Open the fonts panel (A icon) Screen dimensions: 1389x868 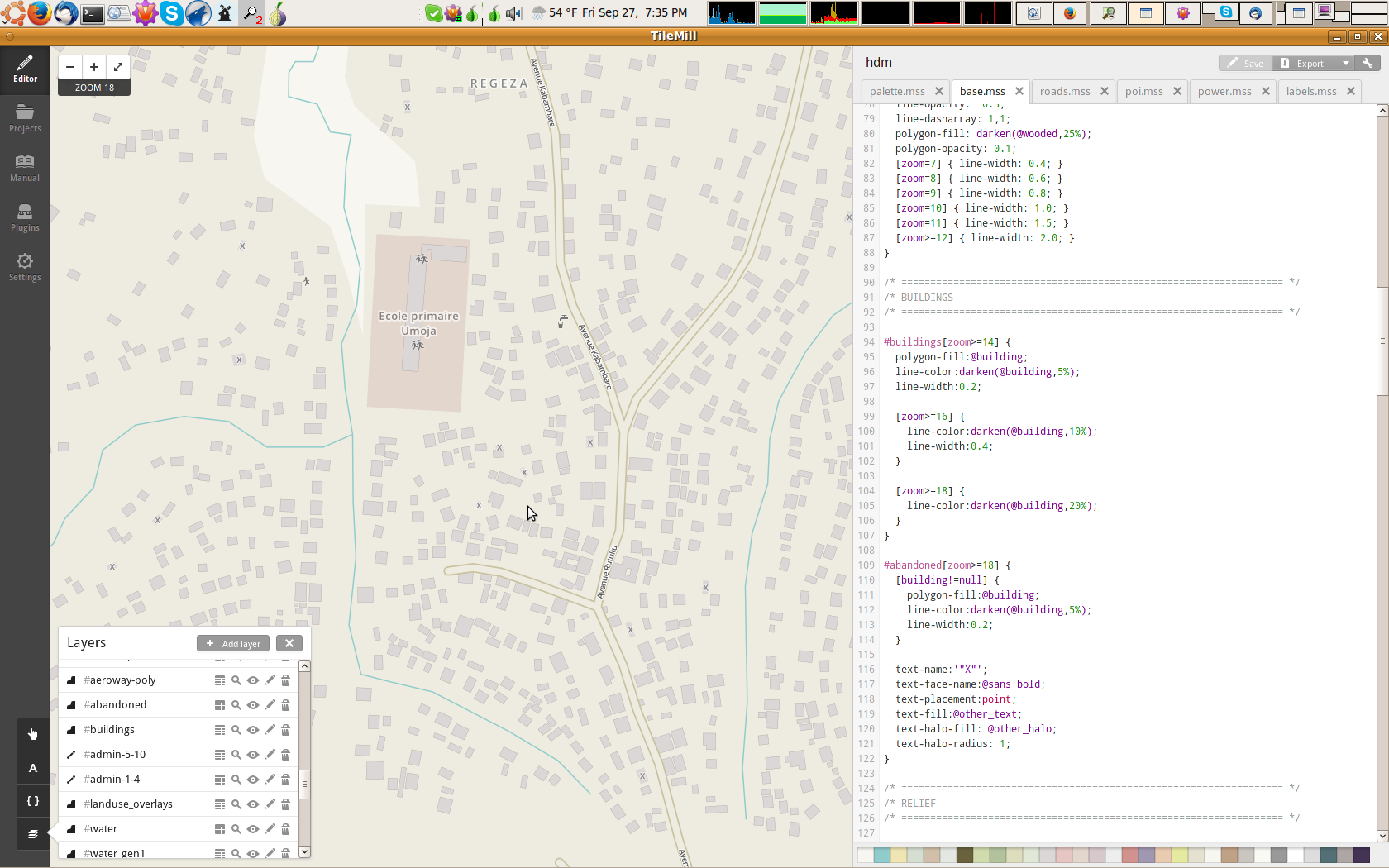[x=33, y=768]
